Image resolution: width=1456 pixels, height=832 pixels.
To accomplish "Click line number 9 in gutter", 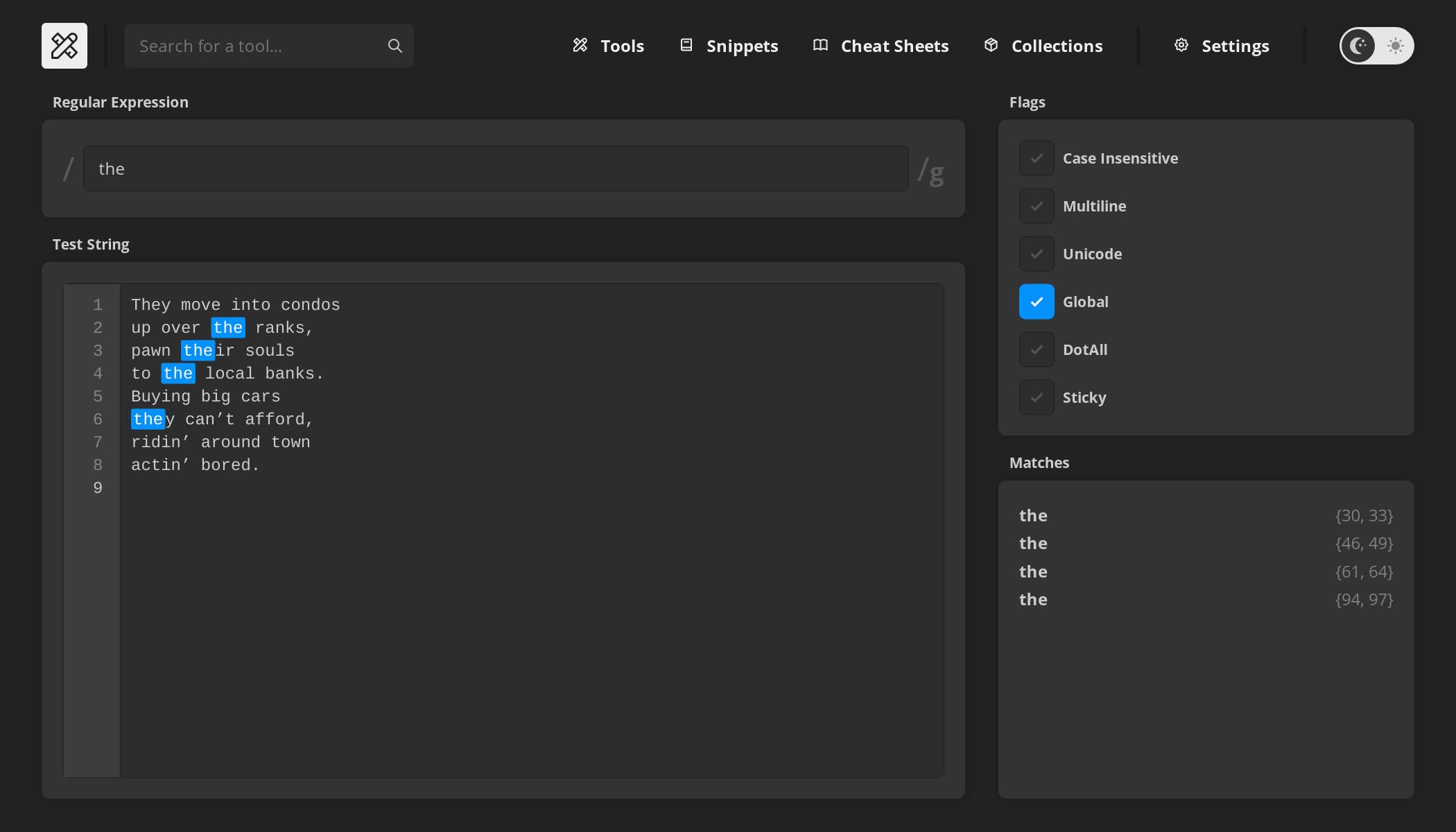I will pyautogui.click(x=98, y=488).
